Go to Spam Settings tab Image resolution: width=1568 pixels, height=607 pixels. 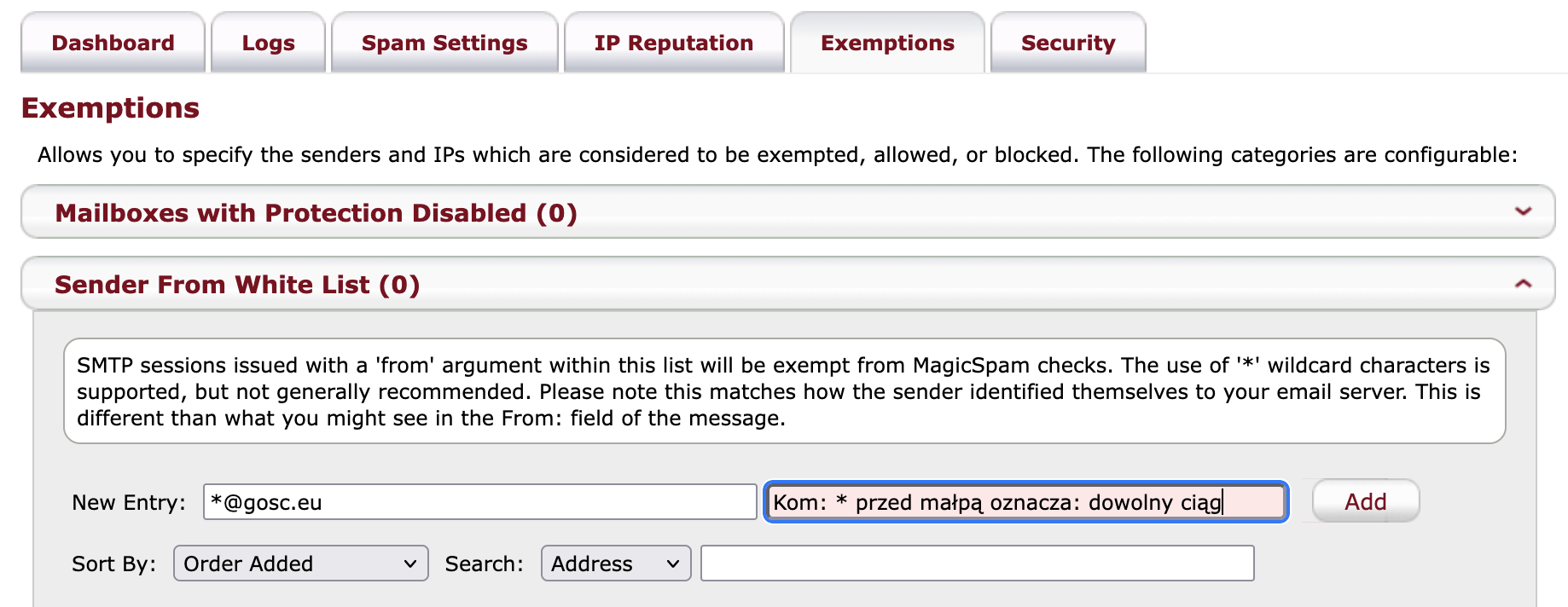coord(444,43)
